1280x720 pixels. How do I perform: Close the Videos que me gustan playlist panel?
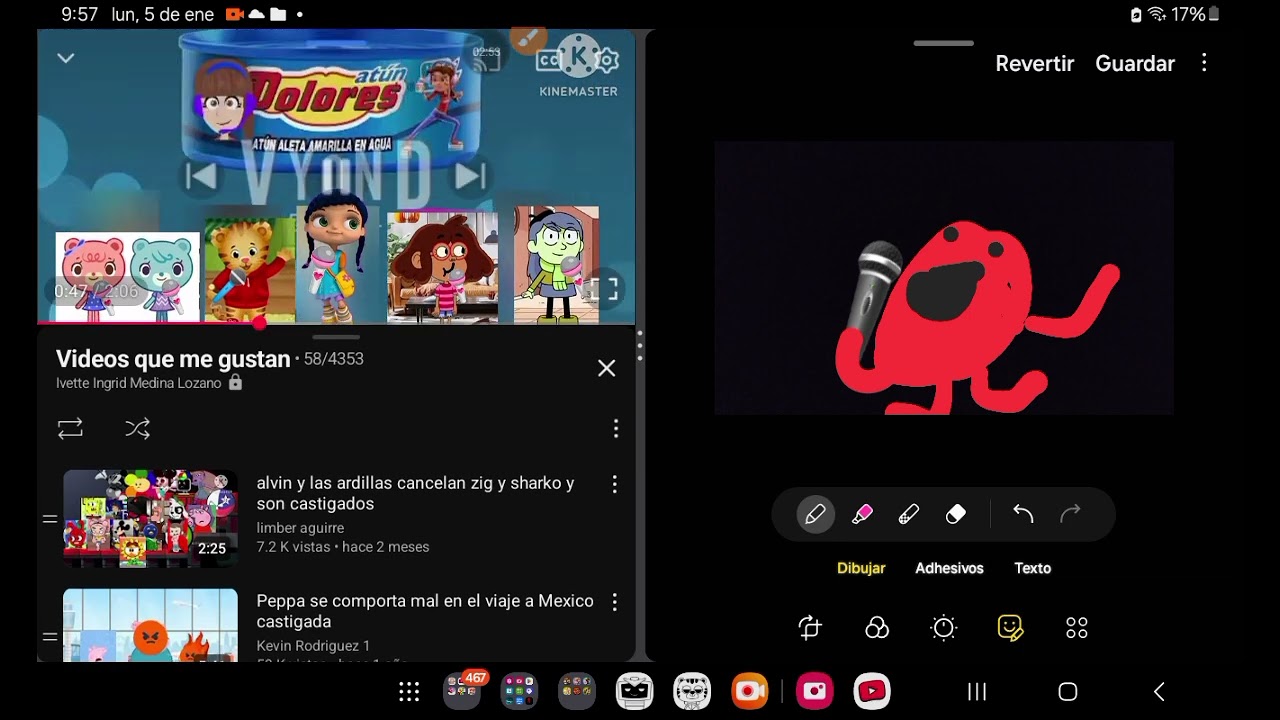tap(606, 368)
